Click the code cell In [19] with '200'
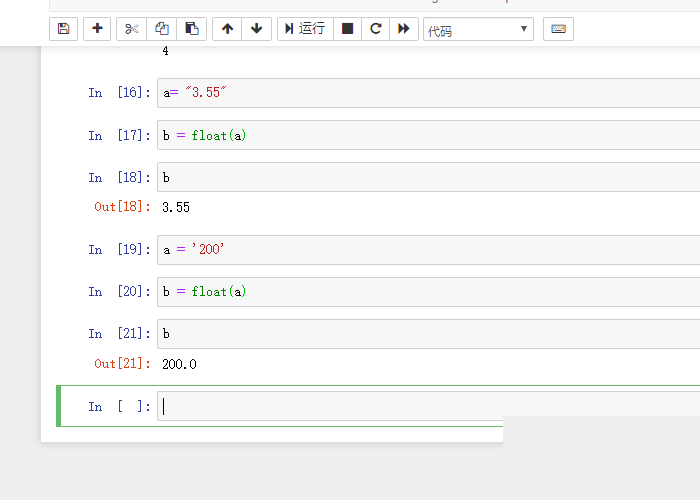700x500 pixels. [x=429, y=250]
